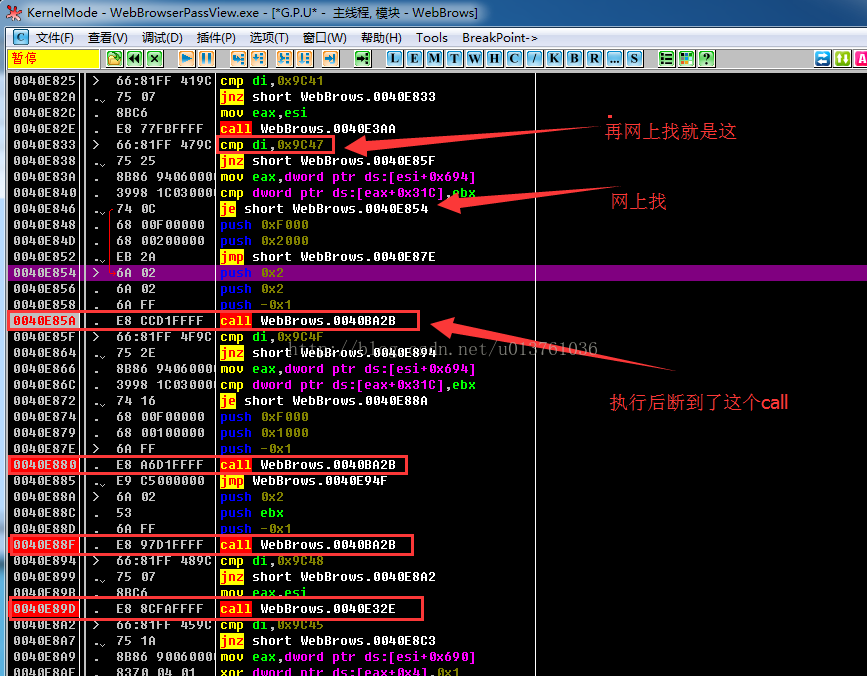Click breakpoint address 0040E880
The width and height of the screenshot is (867, 676).
click(44, 465)
